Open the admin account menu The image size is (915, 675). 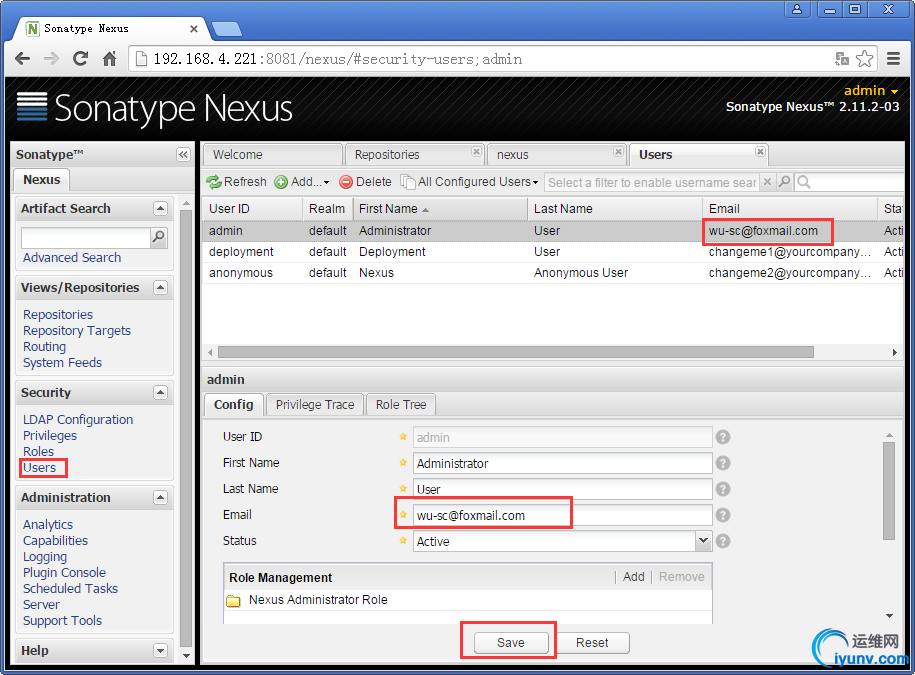coord(871,90)
